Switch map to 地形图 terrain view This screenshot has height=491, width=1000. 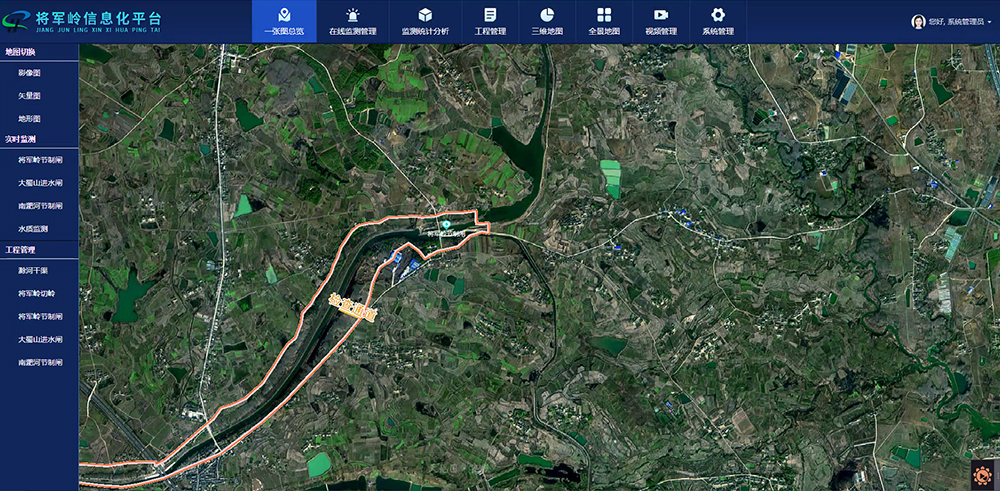coord(29,119)
